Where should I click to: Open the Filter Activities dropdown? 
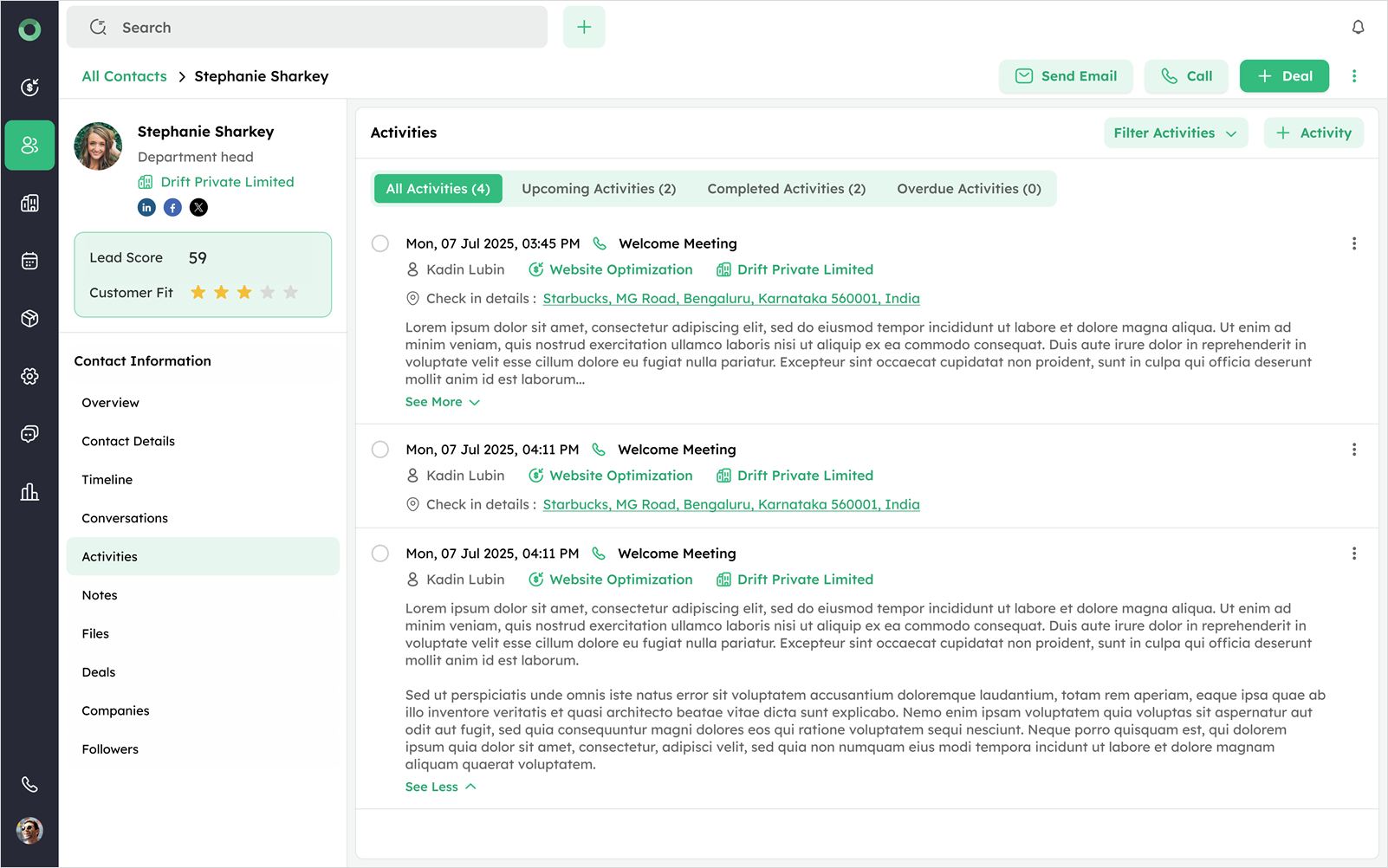1175,133
